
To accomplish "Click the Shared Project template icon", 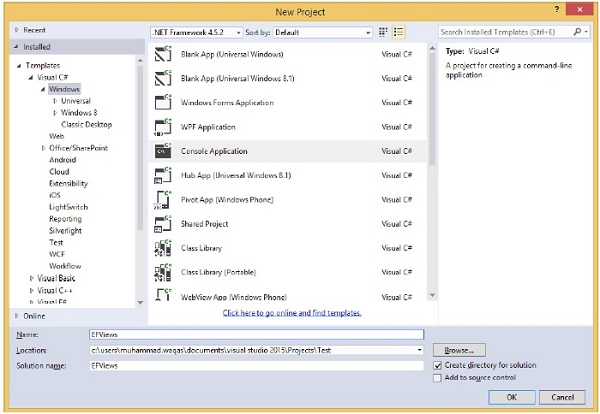I will point(163,224).
